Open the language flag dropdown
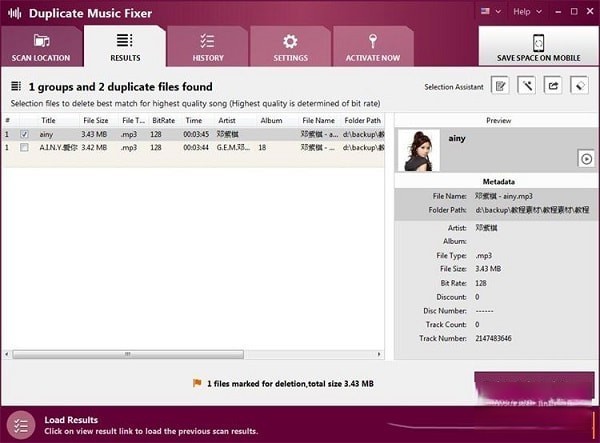This screenshot has width=600, height=443. [491, 11]
